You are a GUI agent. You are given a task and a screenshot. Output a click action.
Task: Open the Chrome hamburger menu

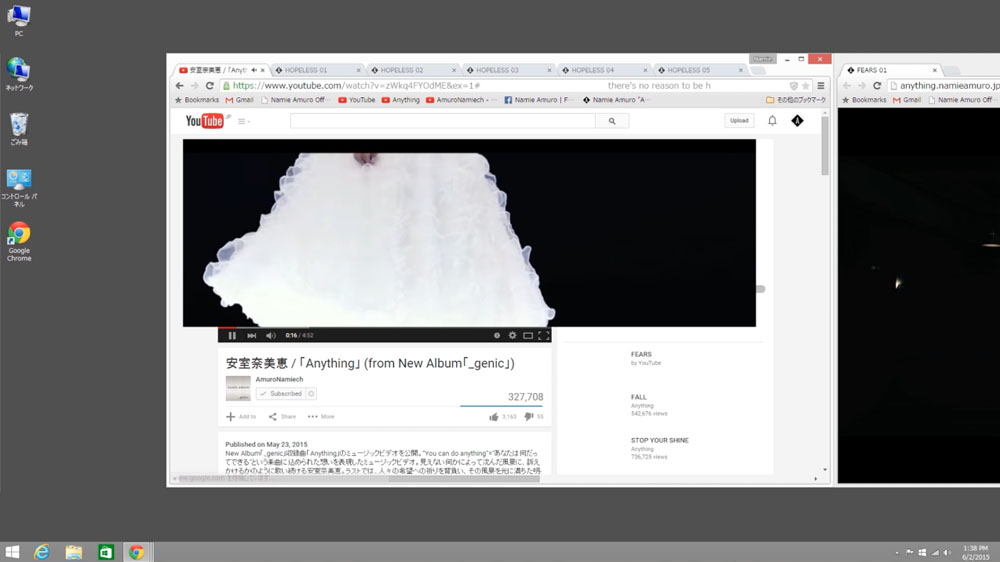(821, 86)
